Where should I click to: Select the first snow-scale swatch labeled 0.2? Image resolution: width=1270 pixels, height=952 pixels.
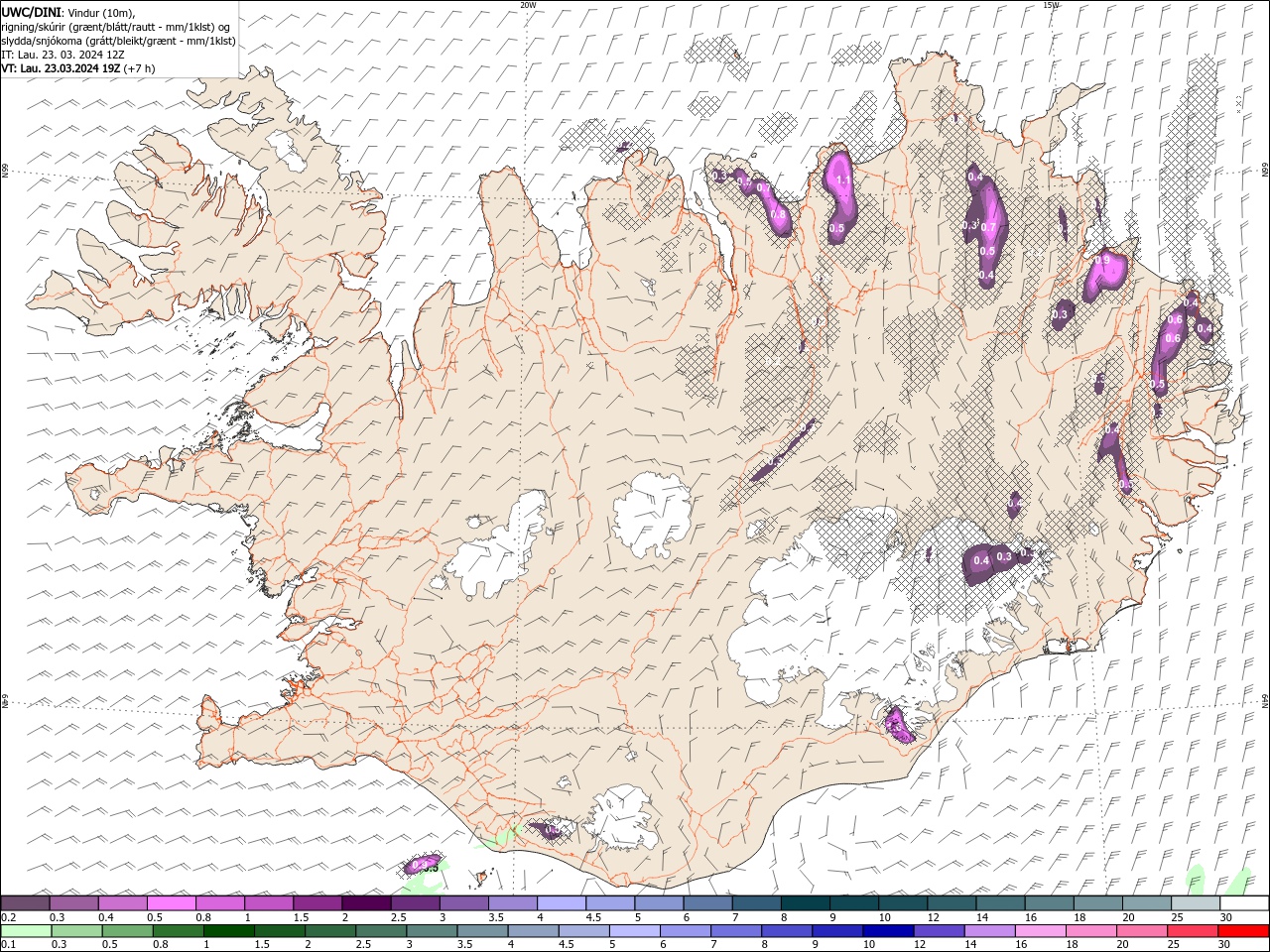(25, 903)
